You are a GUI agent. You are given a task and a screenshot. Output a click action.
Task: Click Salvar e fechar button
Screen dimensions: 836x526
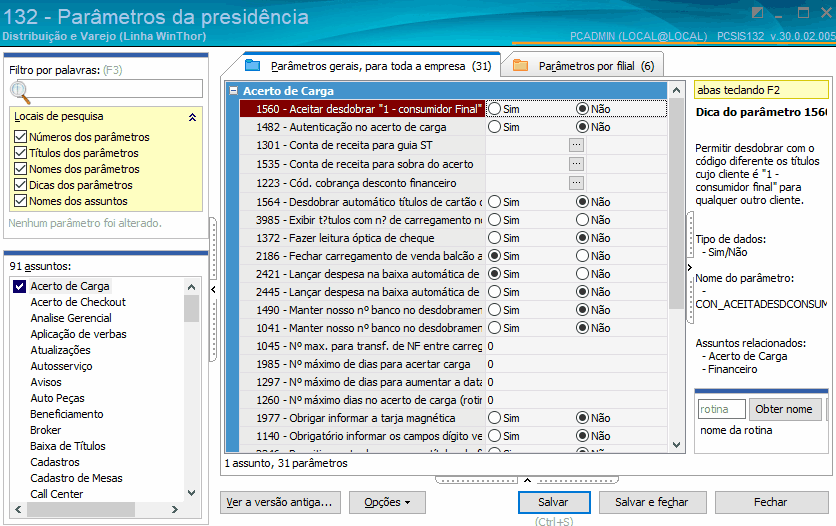652,502
